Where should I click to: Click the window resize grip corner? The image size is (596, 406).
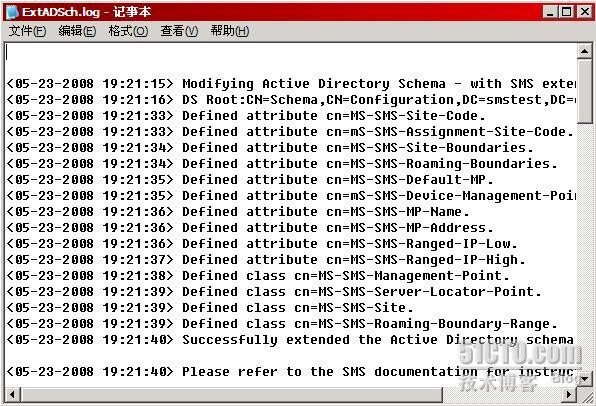pyautogui.click(x=585, y=395)
